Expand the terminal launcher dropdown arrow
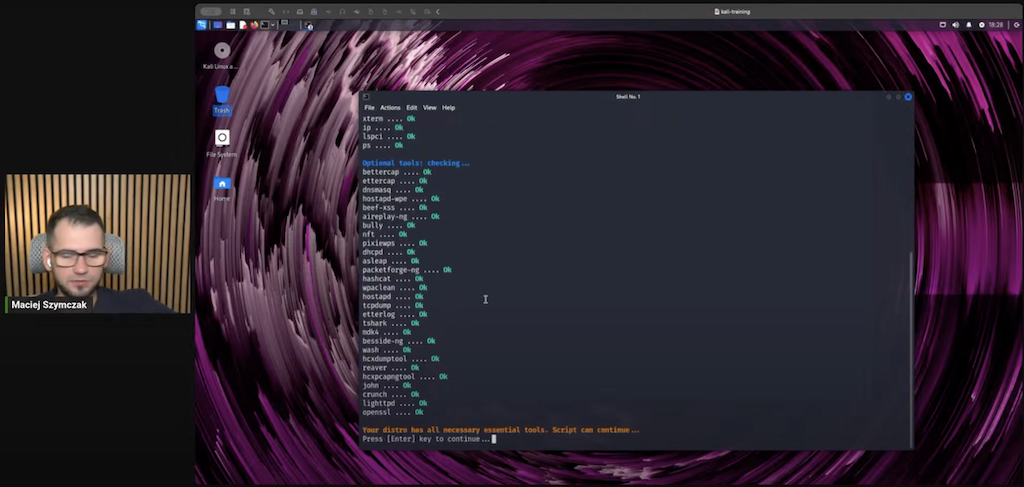Screen dimensions: 1024x487 (273, 25)
